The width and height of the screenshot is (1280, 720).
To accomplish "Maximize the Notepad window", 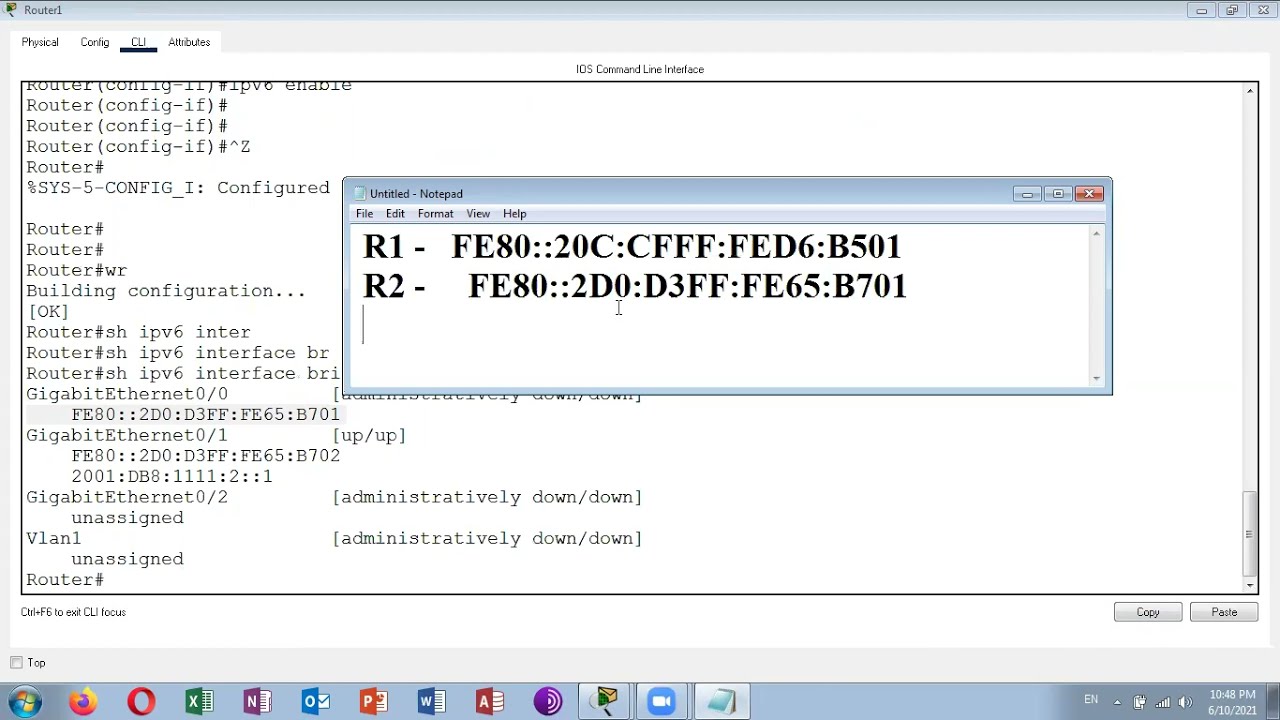I will [x=1058, y=194].
